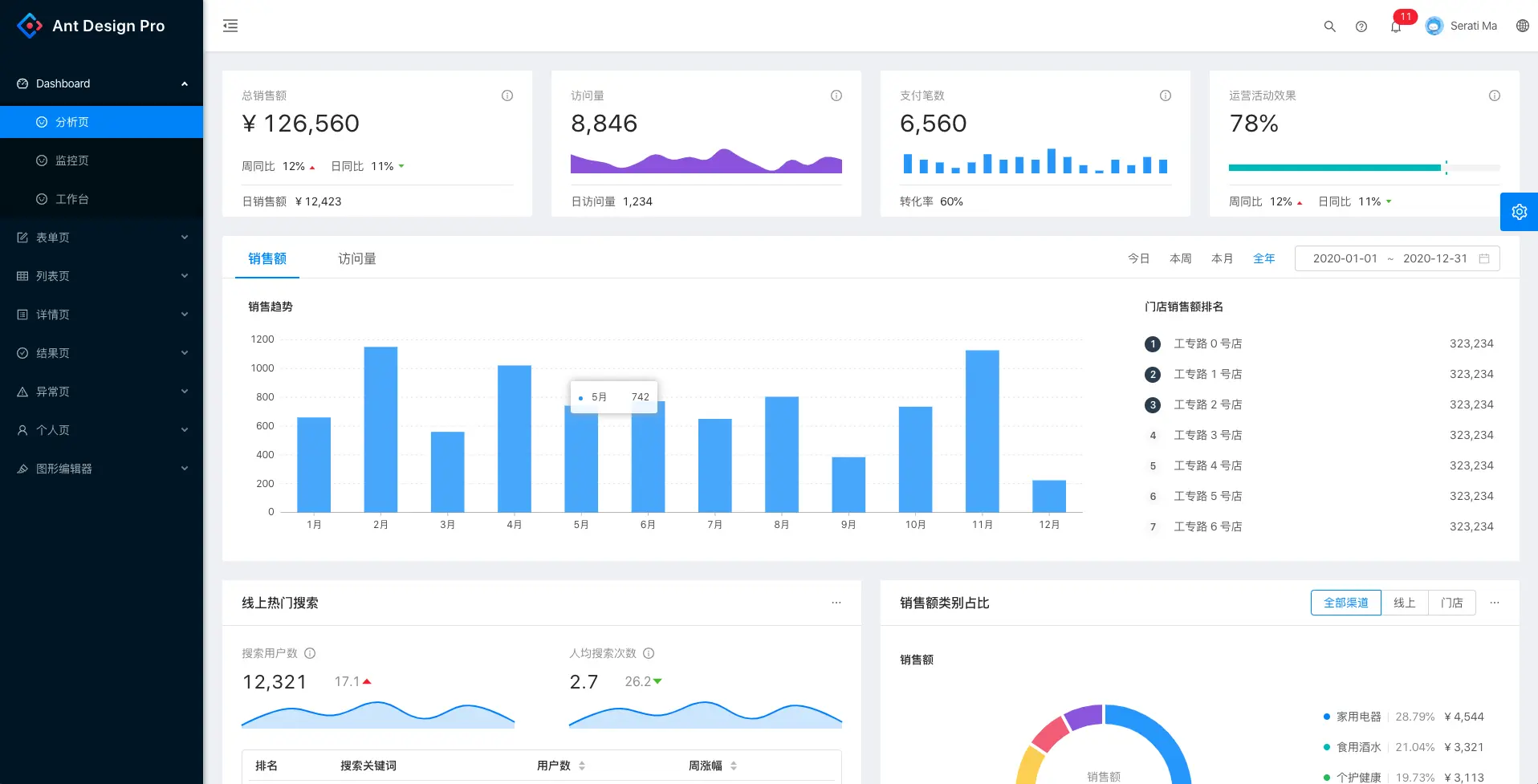Collapse the Dashboard menu group
This screenshot has width=1538, height=784.
101,83
